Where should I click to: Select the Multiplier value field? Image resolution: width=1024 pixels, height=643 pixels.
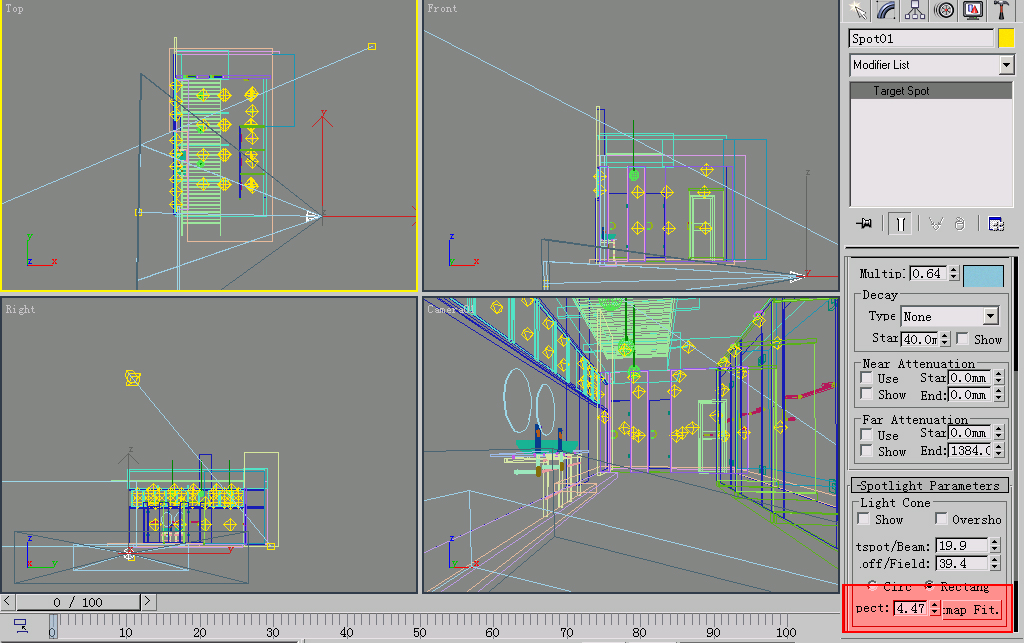925,273
